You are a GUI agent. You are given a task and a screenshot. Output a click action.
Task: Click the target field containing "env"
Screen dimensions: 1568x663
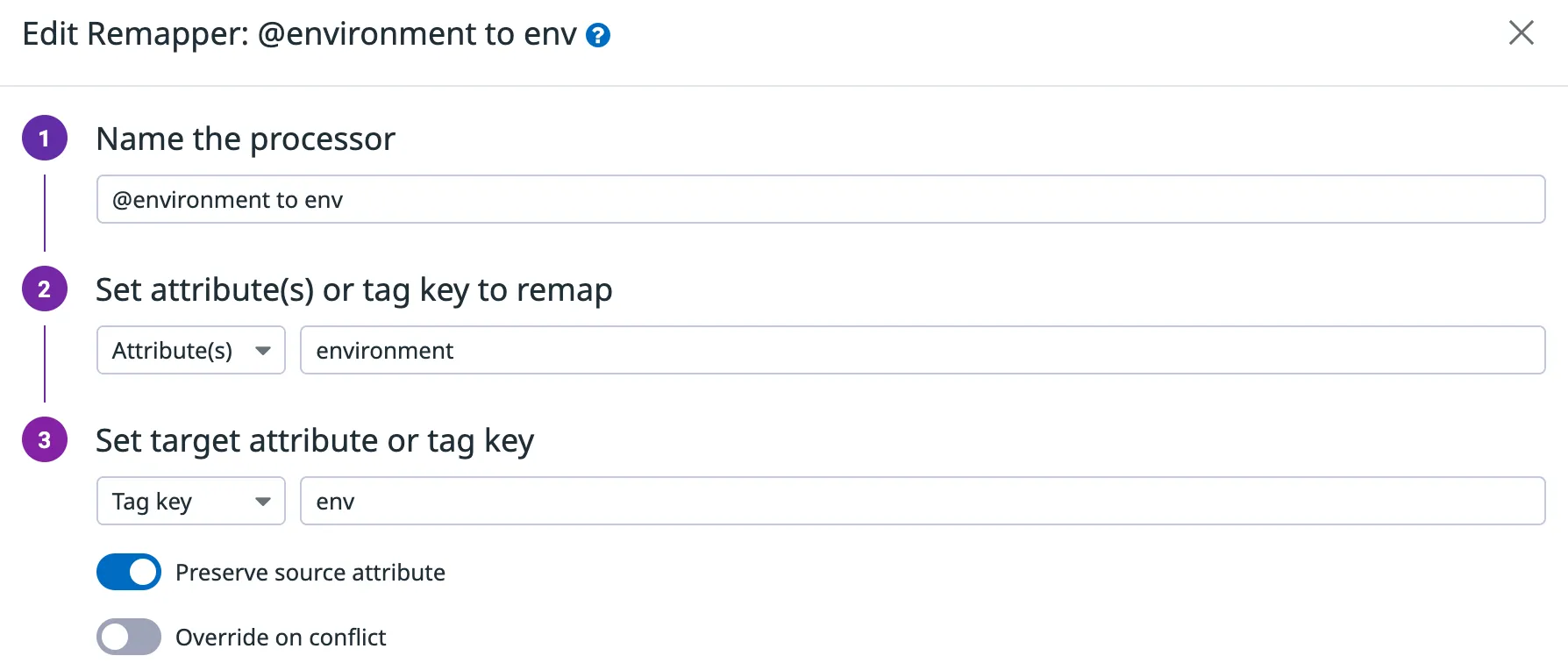tap(922, 501)
